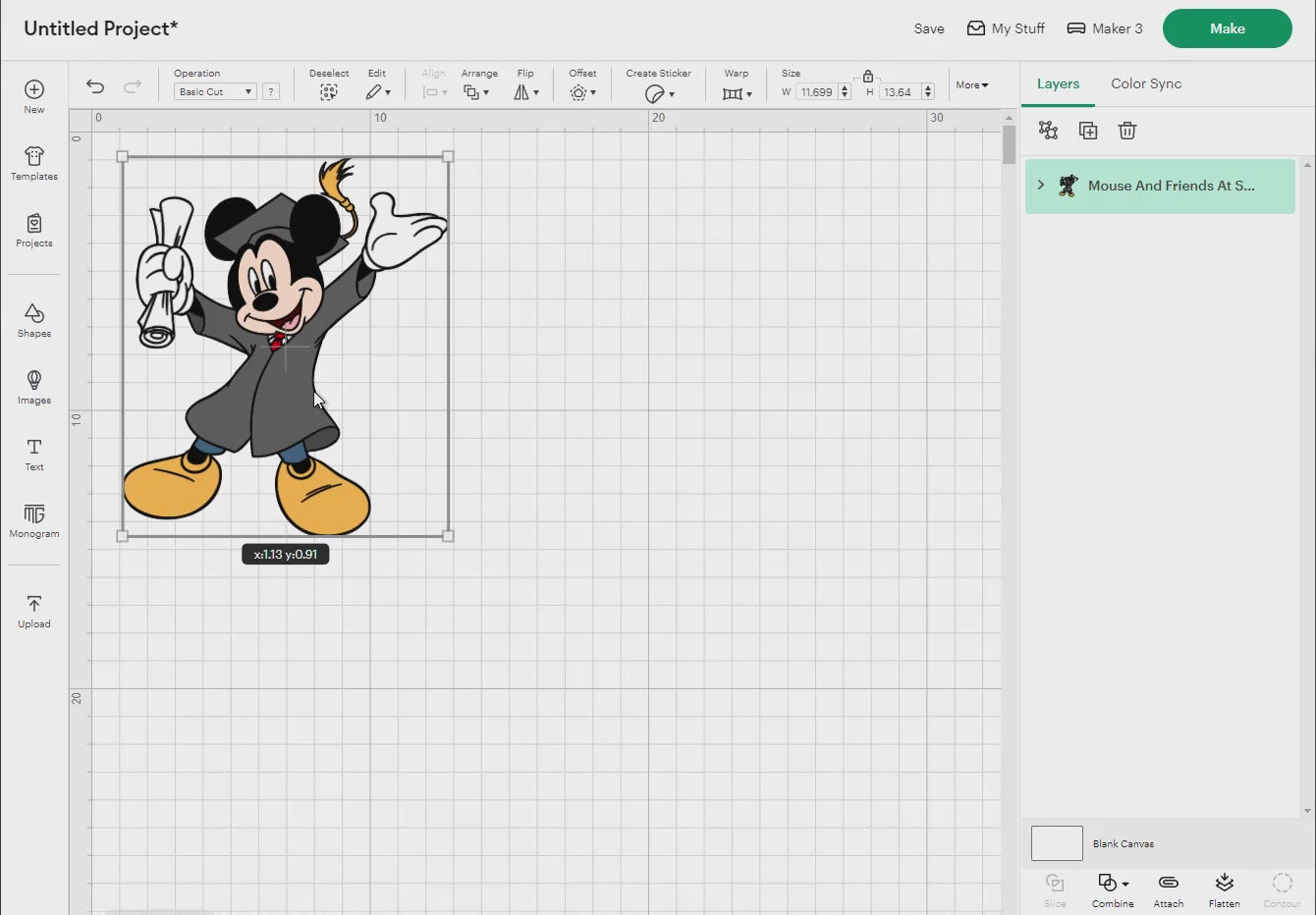Open the Warp dropdown
Viewport: 1316px width, 915px height.
tap(737, 93)
